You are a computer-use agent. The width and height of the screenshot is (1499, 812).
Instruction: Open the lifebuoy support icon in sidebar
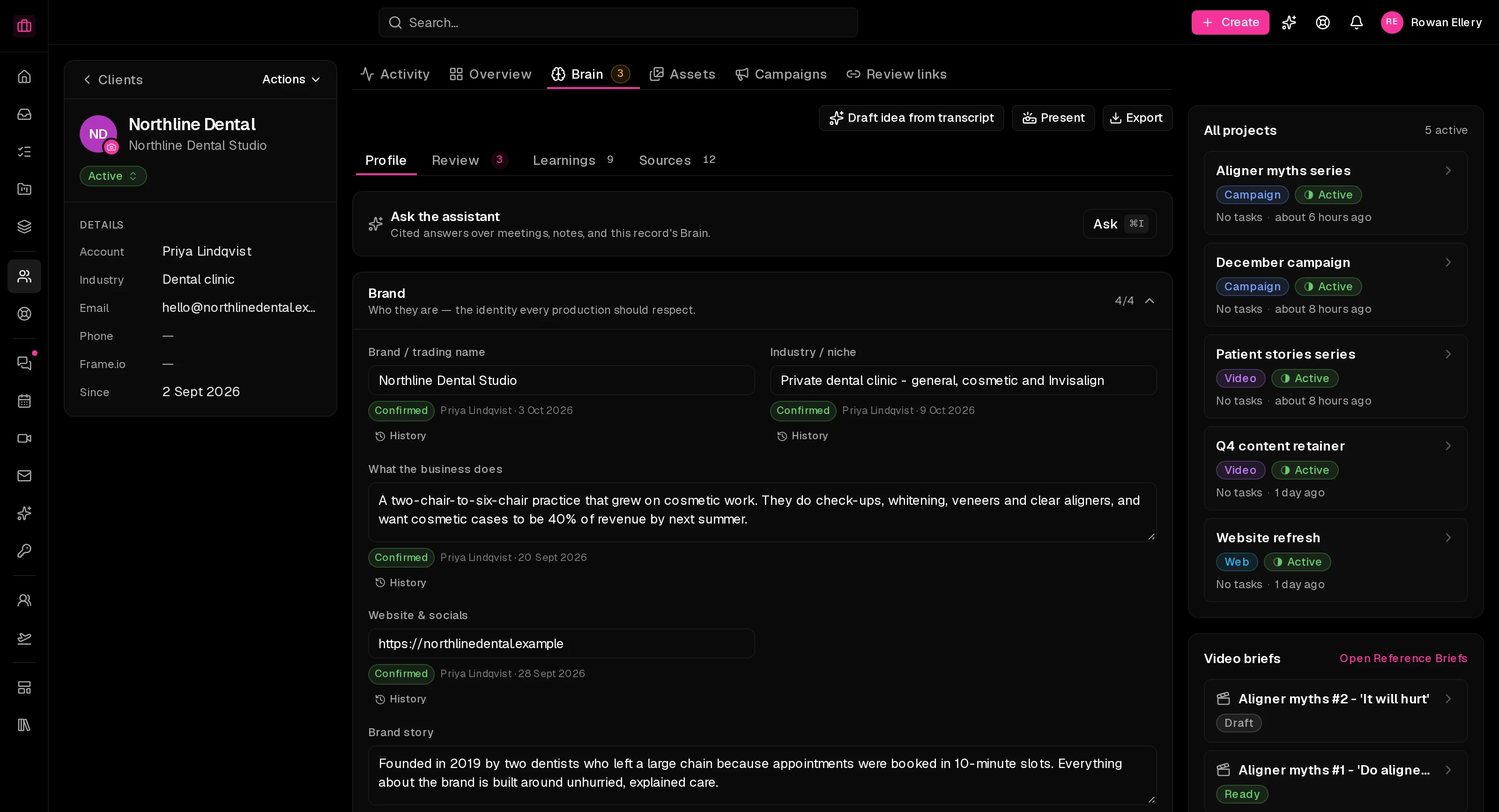pos(24,314)
